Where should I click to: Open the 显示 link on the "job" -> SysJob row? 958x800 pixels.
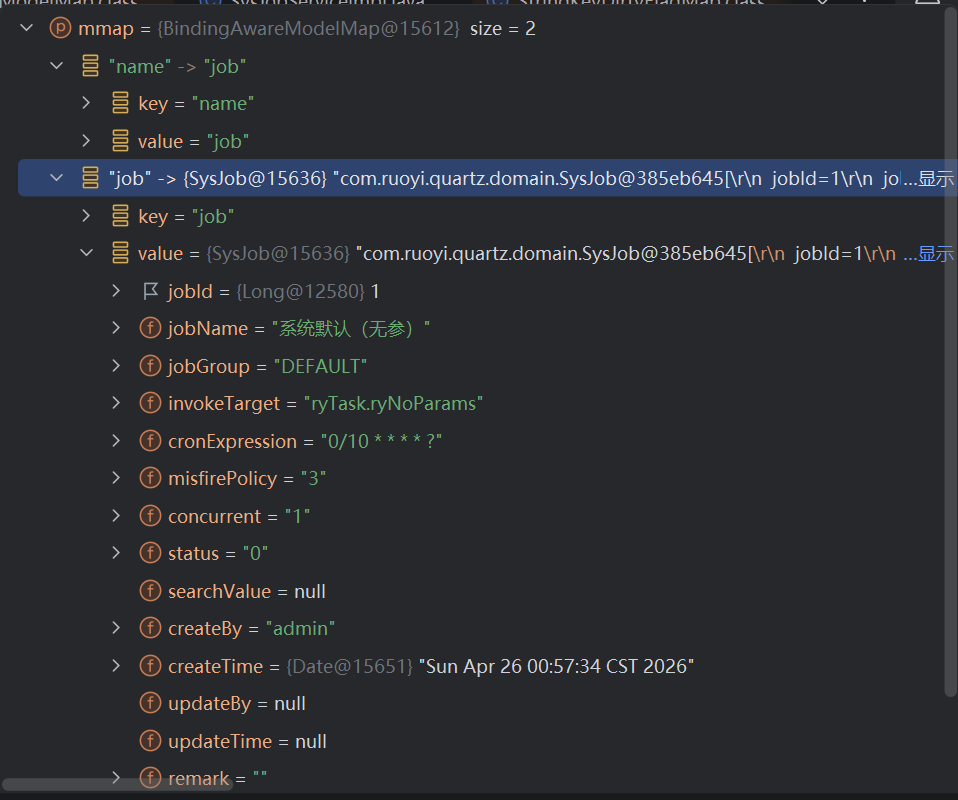pyautogui.click(x=929, y=178)
